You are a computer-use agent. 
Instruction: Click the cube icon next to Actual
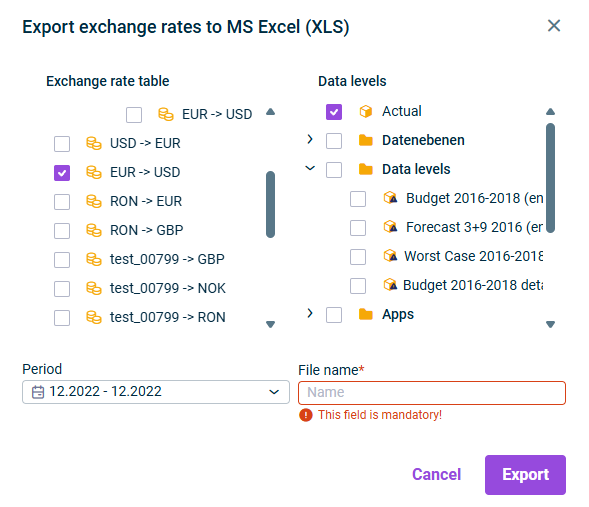click(365, 111)
